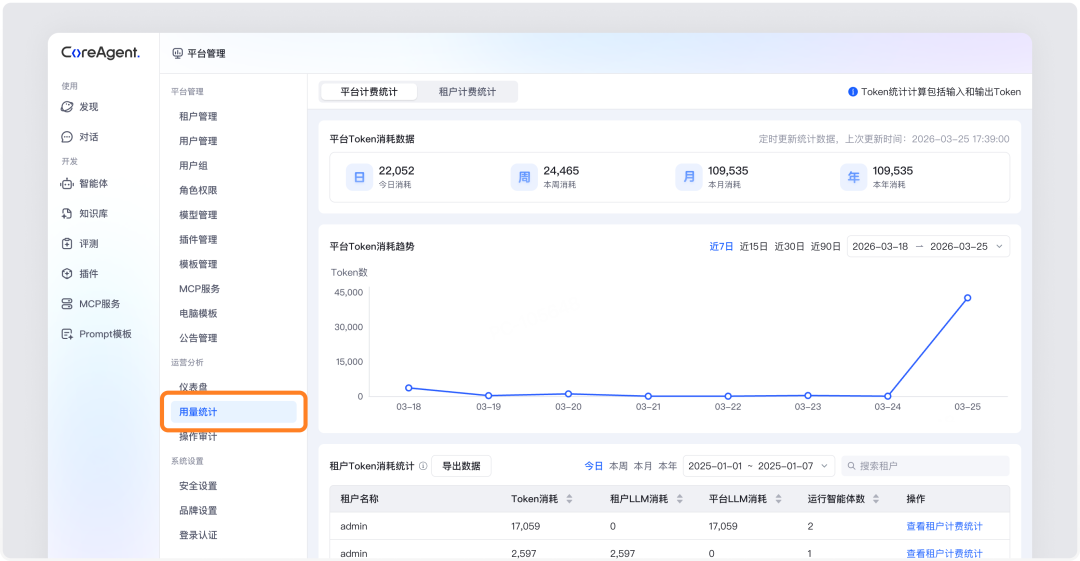Image resolution: width=1080 pixels, height=561 pixels.
Task: Click the 03-25 data point on chart
Action: pos(968,298)
